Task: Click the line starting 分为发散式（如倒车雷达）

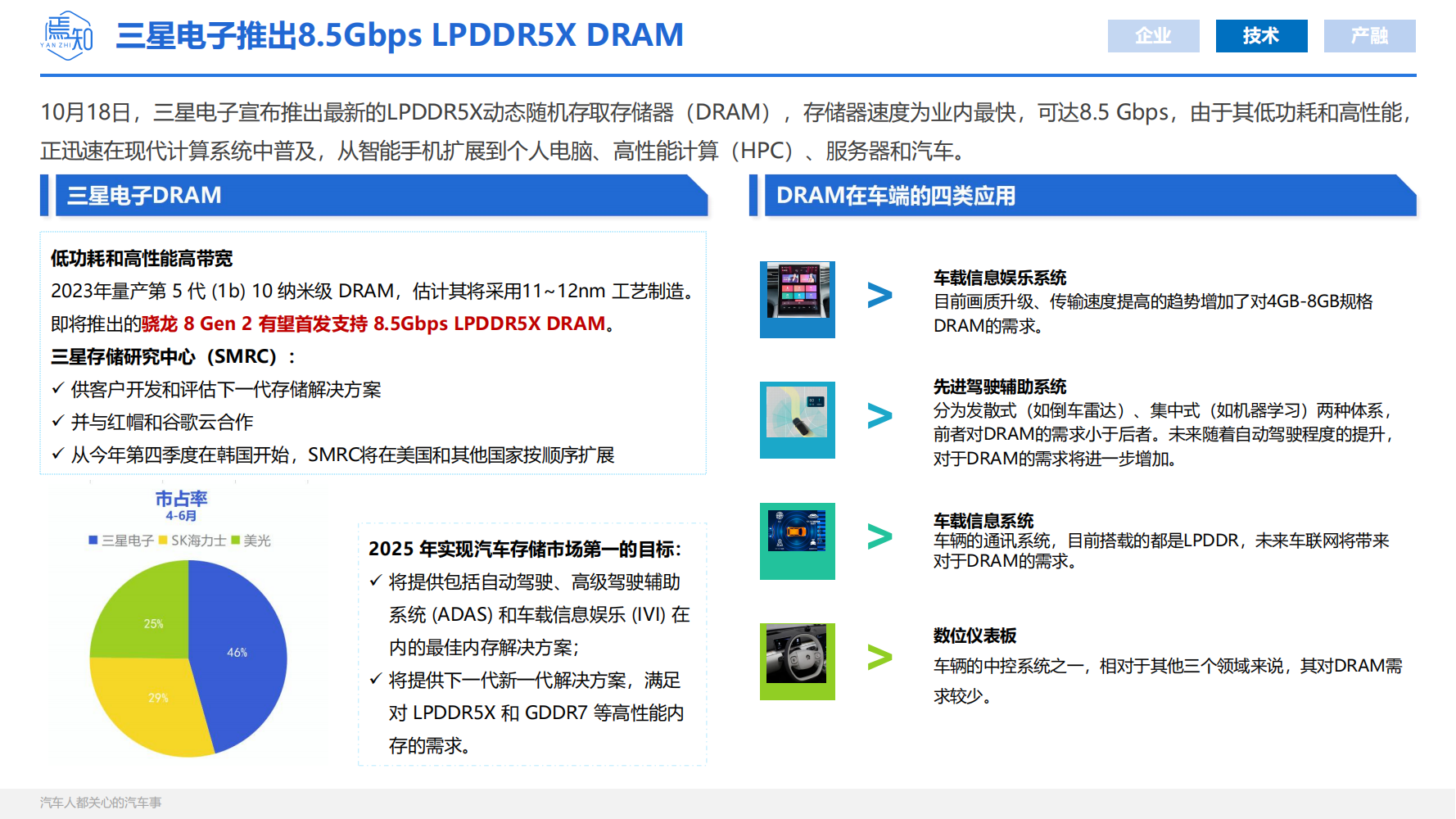Action: [x=1164, y=411]
